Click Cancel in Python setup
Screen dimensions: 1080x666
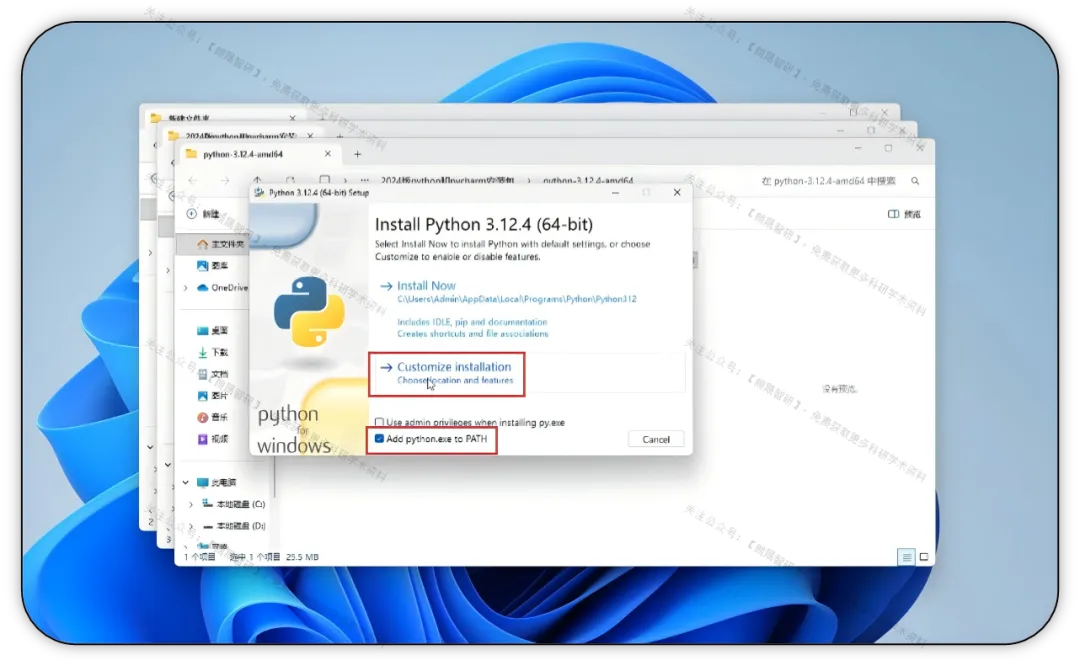[656, 439]
